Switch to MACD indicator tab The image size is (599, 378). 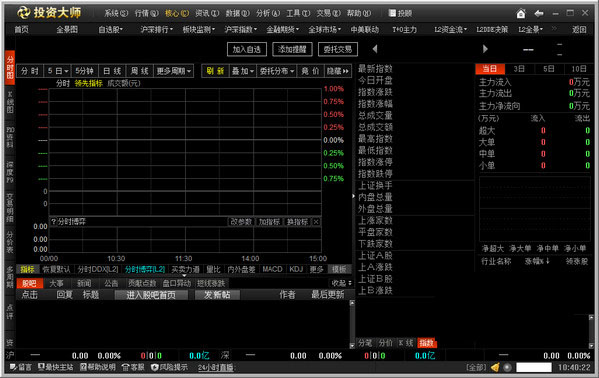pos(272,269)
